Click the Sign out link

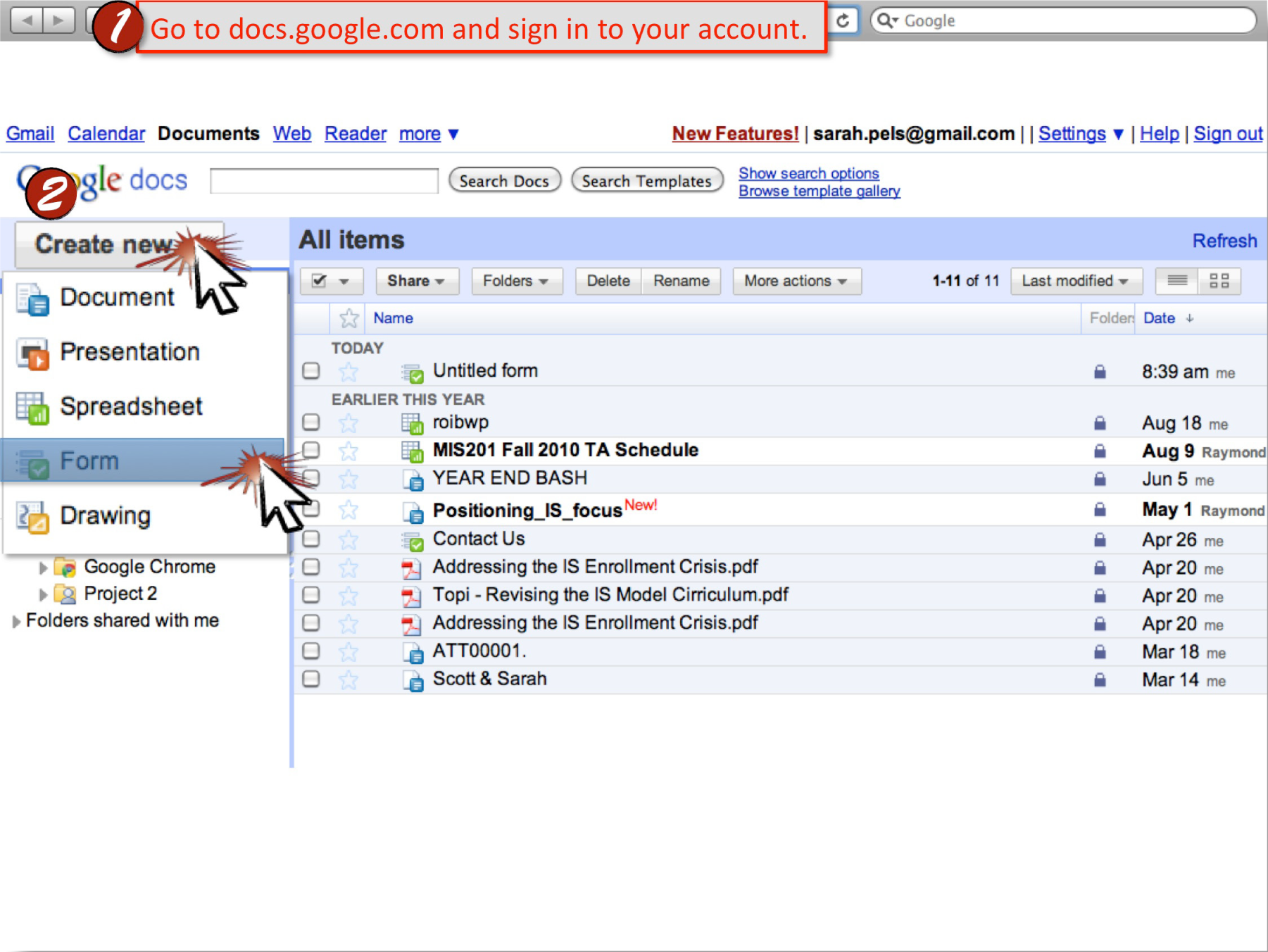tap(1228, 134)
